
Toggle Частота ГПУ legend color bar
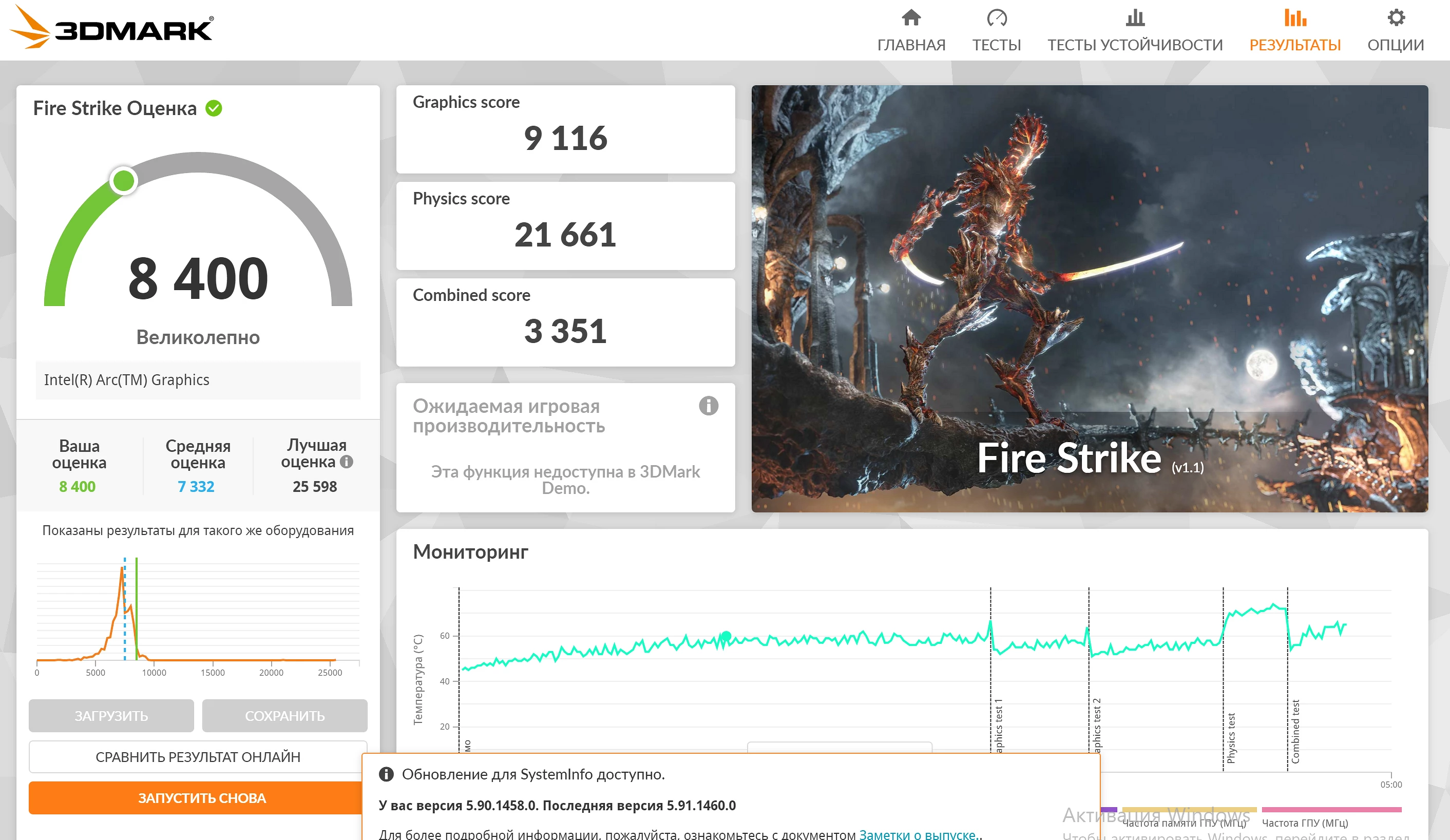[x=1331, y=810]
